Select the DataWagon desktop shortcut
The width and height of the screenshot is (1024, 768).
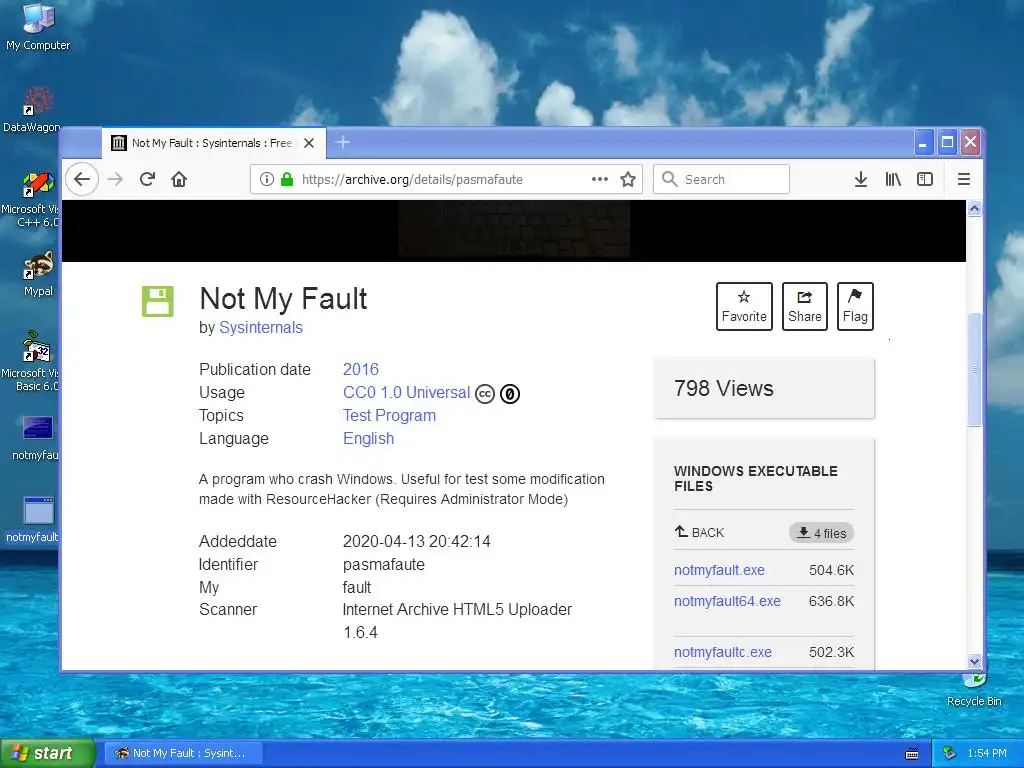[x=33, y=109]
